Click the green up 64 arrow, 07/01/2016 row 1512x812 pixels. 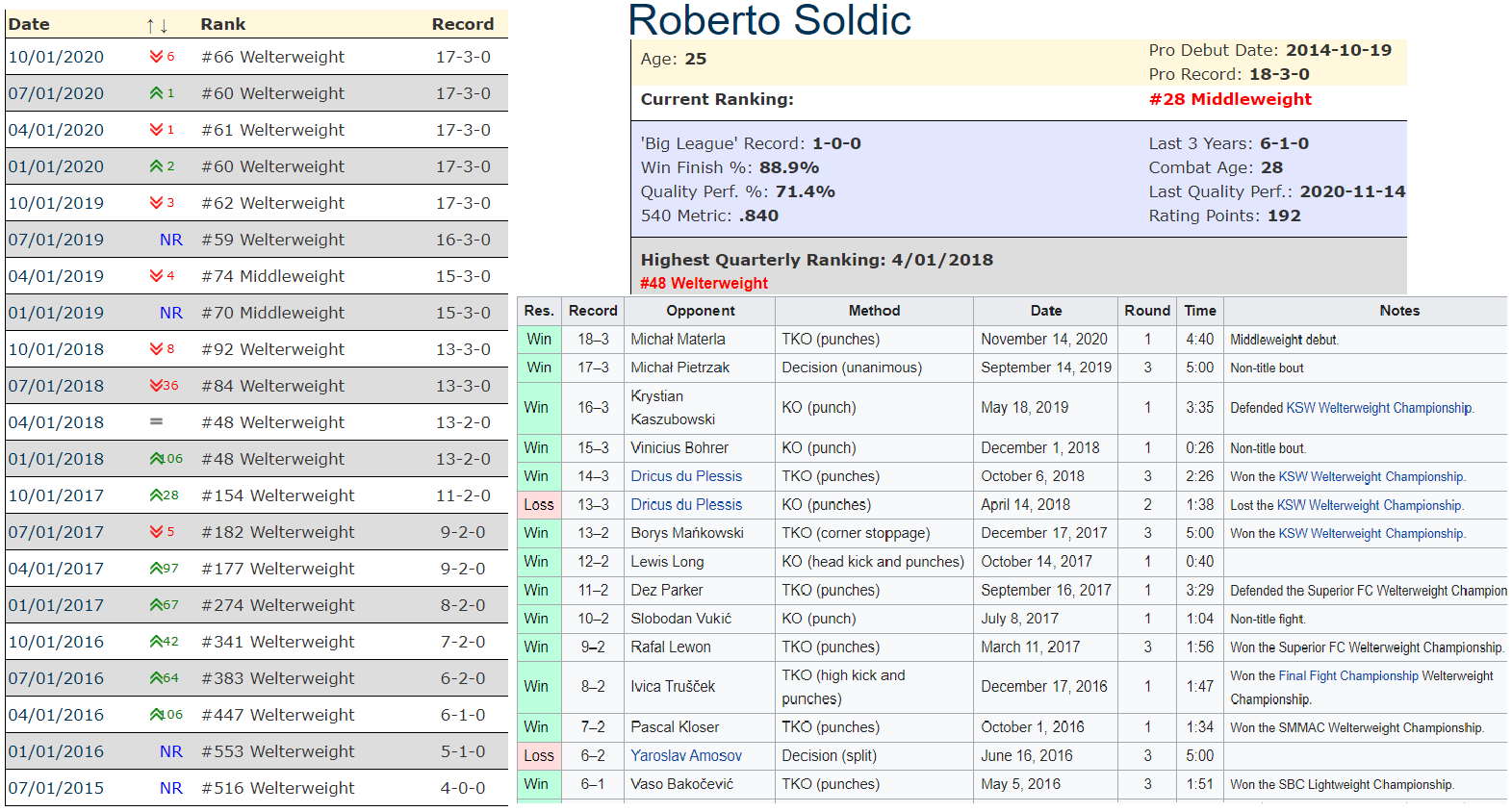click(x=156, y=678)
